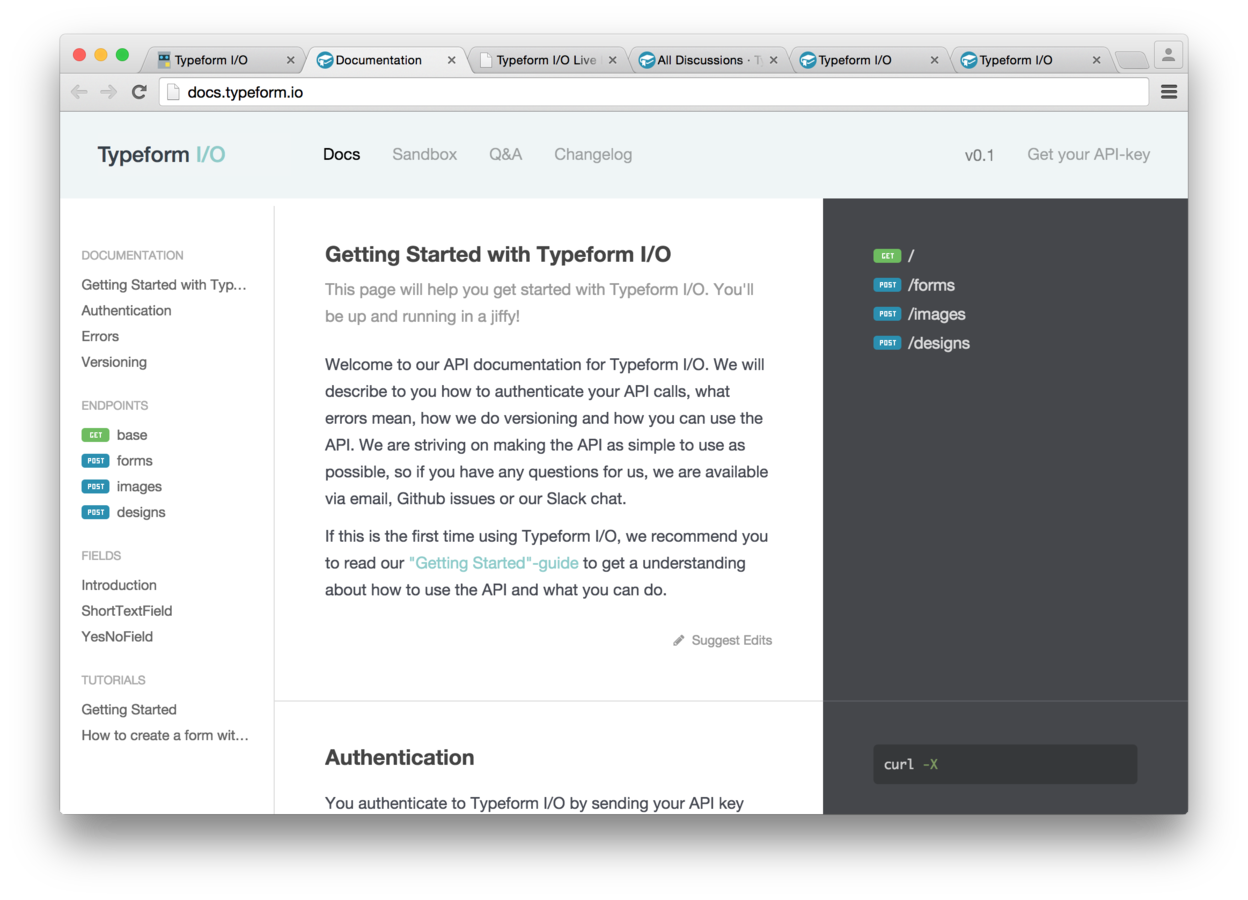Click the Documentation tab favicon
Screen dimensions: 1248x900
pos(324,60)
